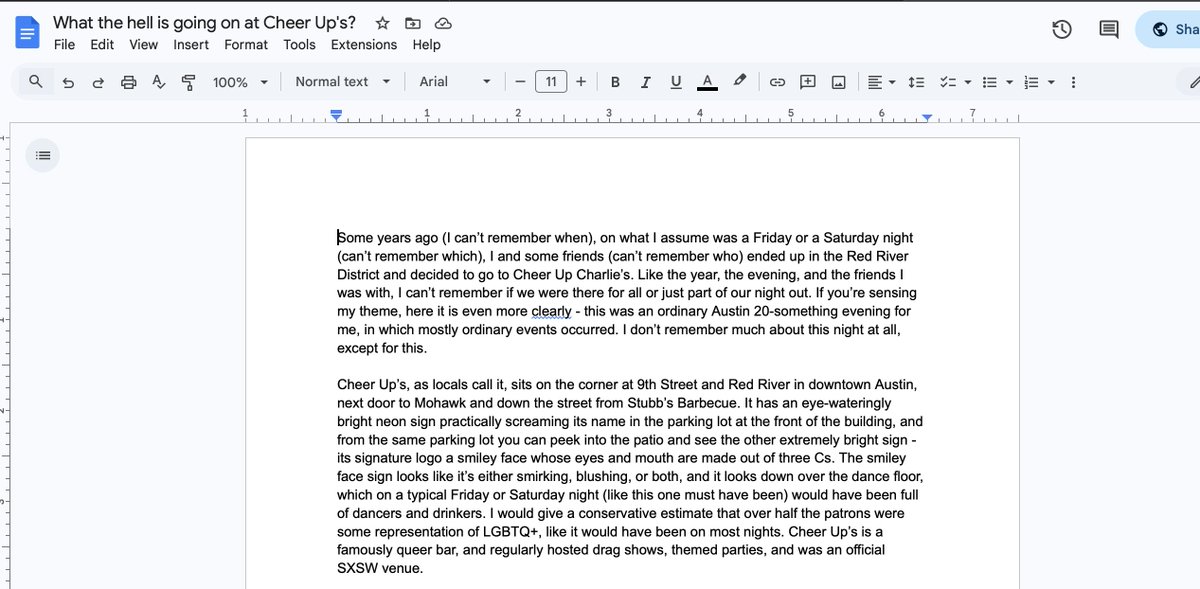This screenshot has height=589, width=1200.
Task: Toggle italic formatting
Action: pyautogui.click(x=646, y=82)
